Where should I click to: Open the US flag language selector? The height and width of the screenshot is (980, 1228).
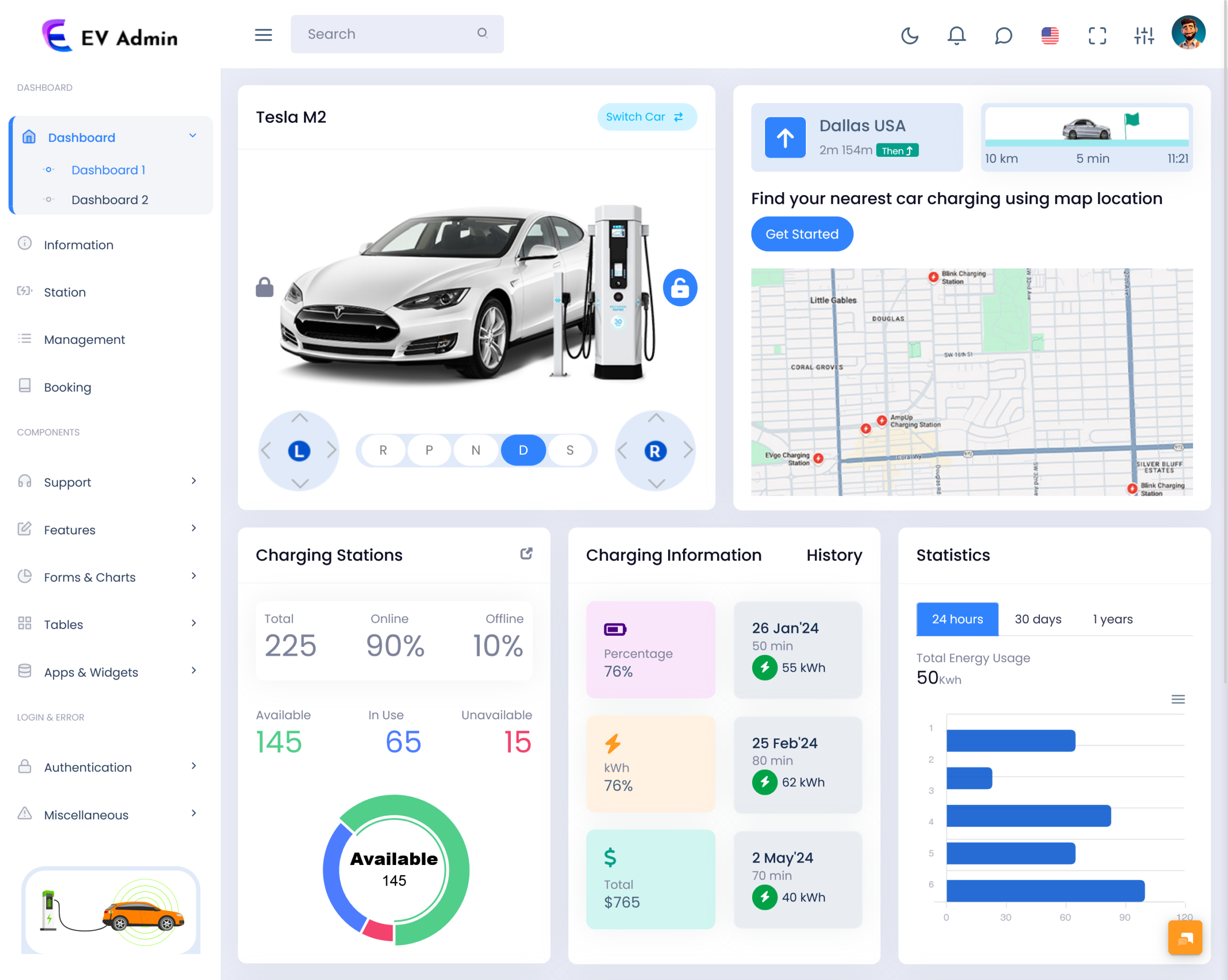pyautogui.click(x=1050, y=35)
